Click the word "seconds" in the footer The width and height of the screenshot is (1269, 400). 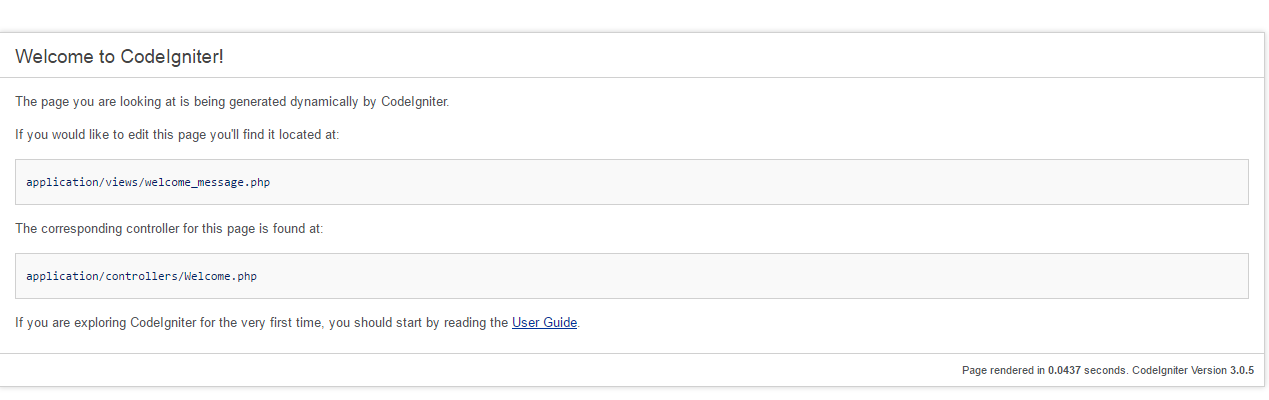(1106, 370)
